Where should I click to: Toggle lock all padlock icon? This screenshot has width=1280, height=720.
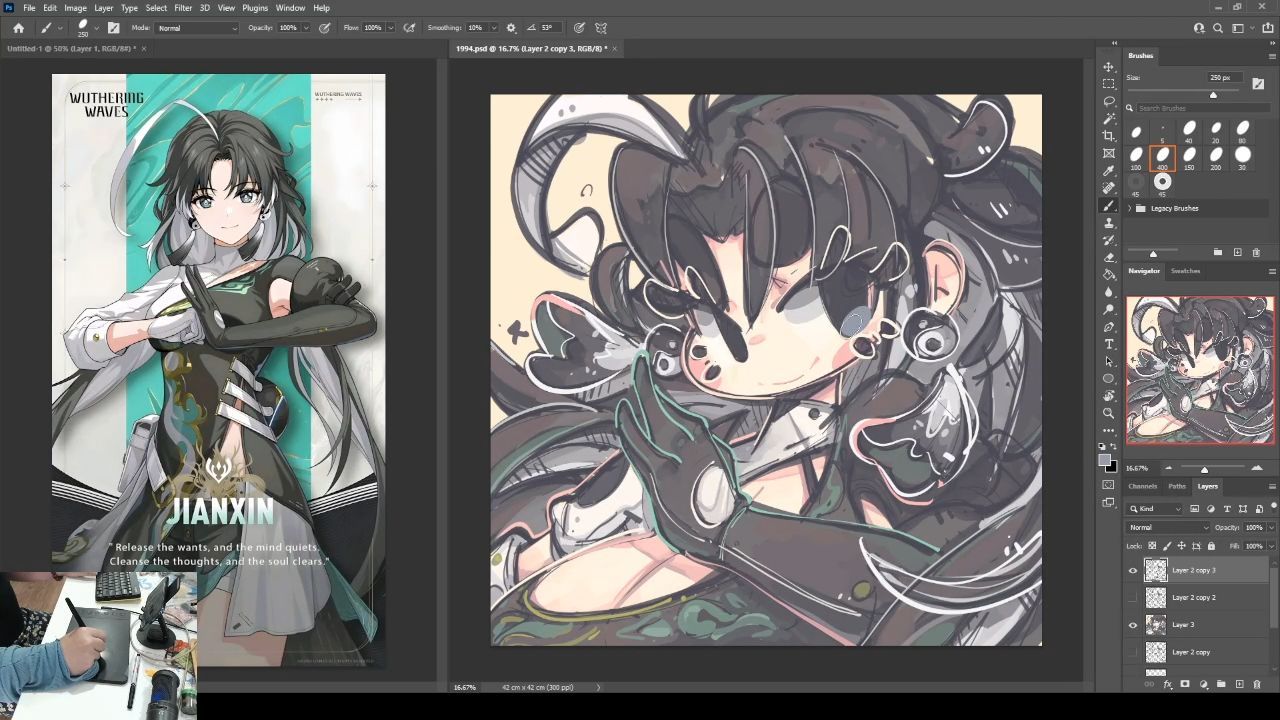click(x=1211, y=546)
